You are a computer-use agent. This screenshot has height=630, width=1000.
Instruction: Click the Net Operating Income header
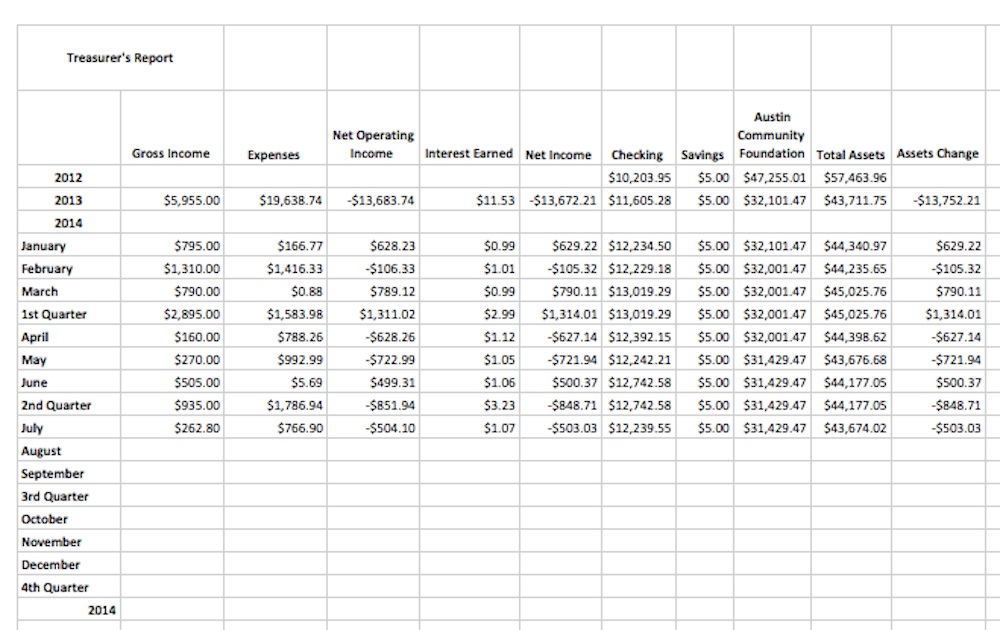[x=372, y=144]
